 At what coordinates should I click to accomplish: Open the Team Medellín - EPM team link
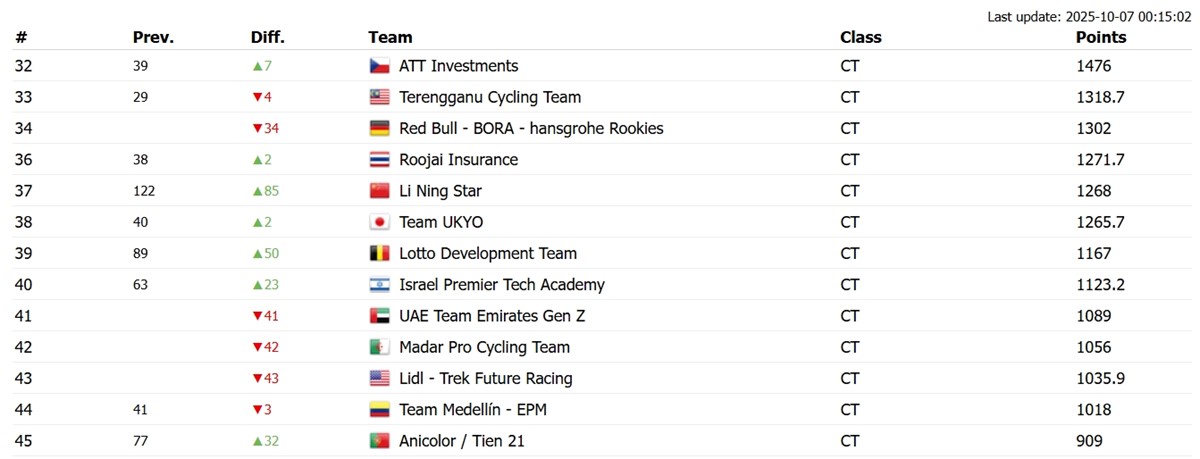pyautogui.click(x=472, y=410)
